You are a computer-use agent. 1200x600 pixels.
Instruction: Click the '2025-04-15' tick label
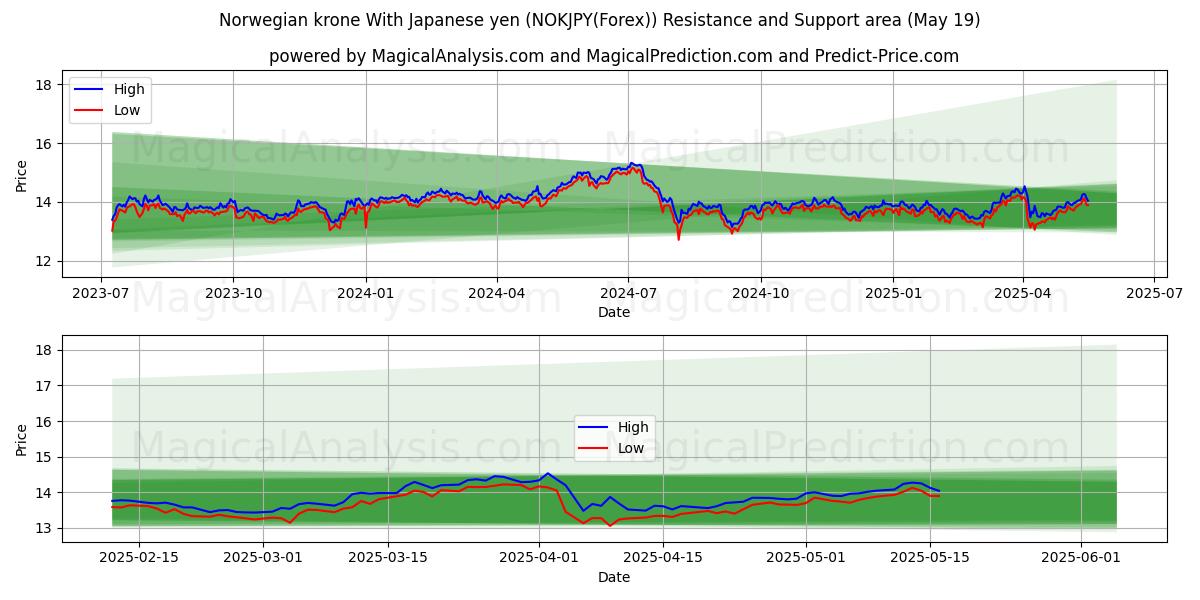point(664,559)
